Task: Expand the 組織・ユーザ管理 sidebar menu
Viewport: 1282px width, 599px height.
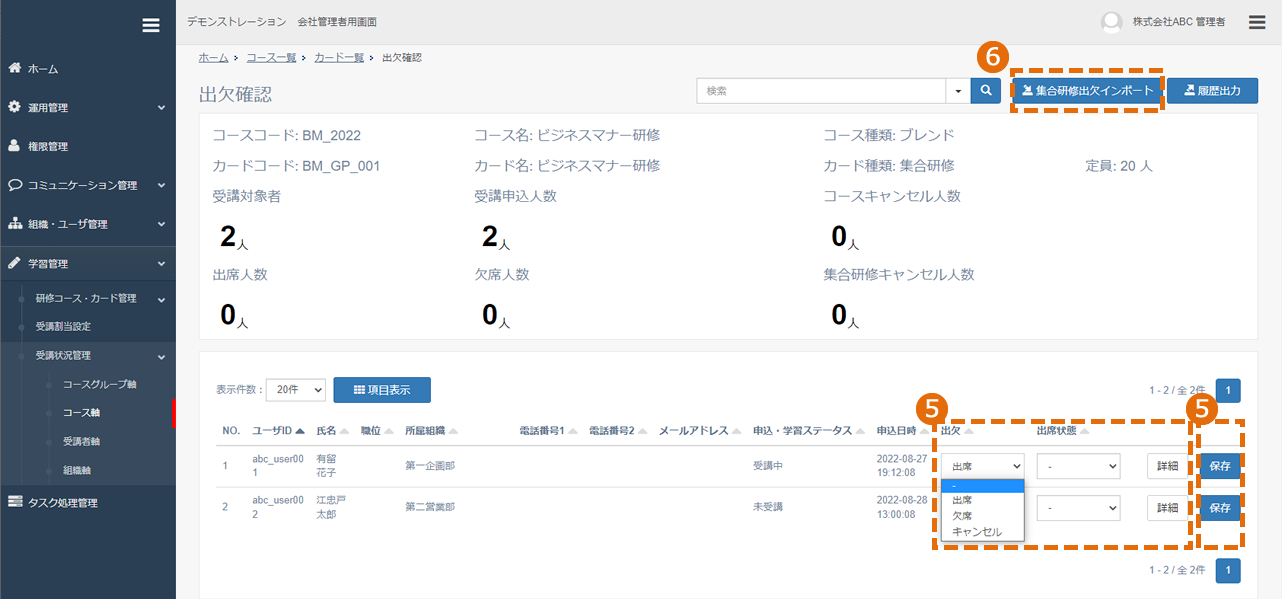Action: tap(161, 224)
